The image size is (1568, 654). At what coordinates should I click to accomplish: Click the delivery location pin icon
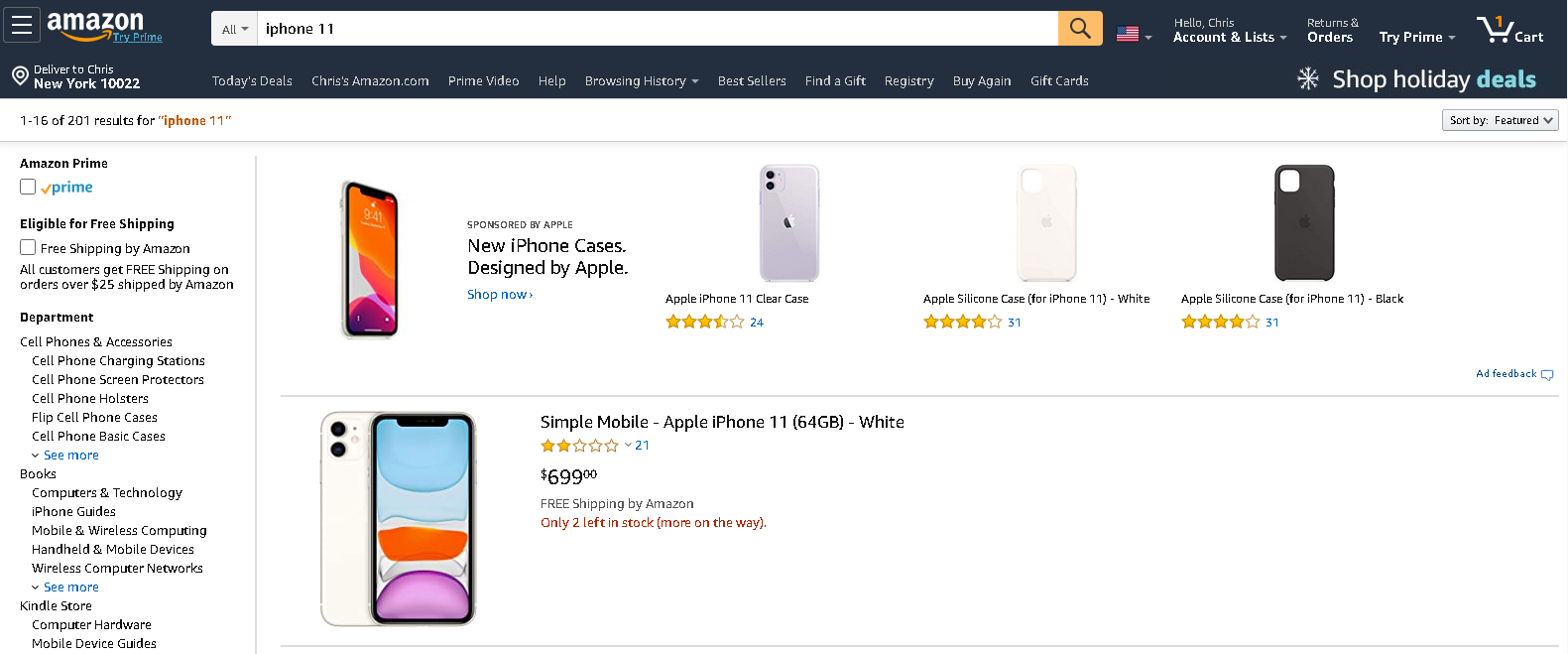click(20, 76)
